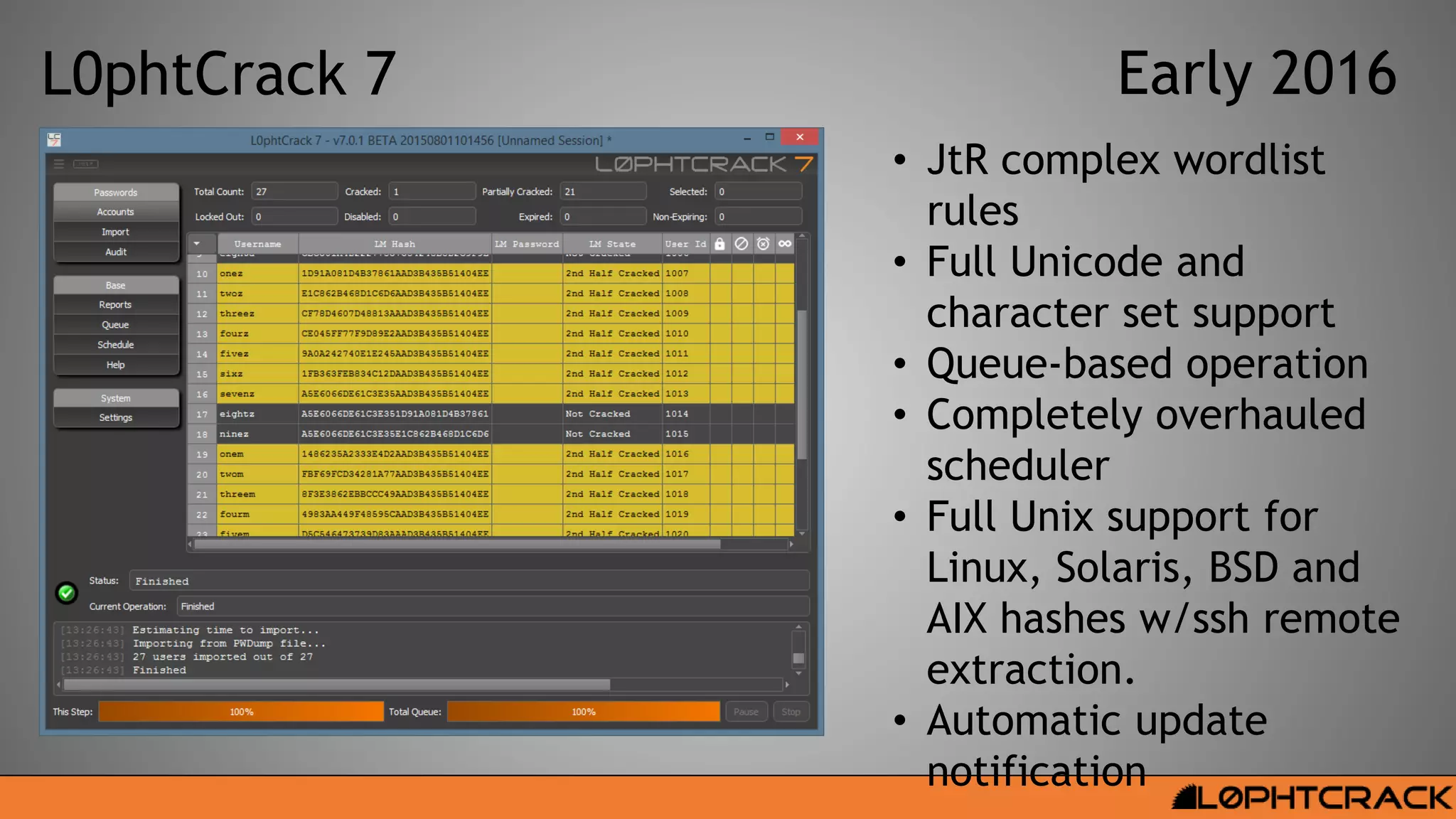Click the log pane vertical scrollbar thumb
This screenshot has width=1456, height=819.
point(798,658)
